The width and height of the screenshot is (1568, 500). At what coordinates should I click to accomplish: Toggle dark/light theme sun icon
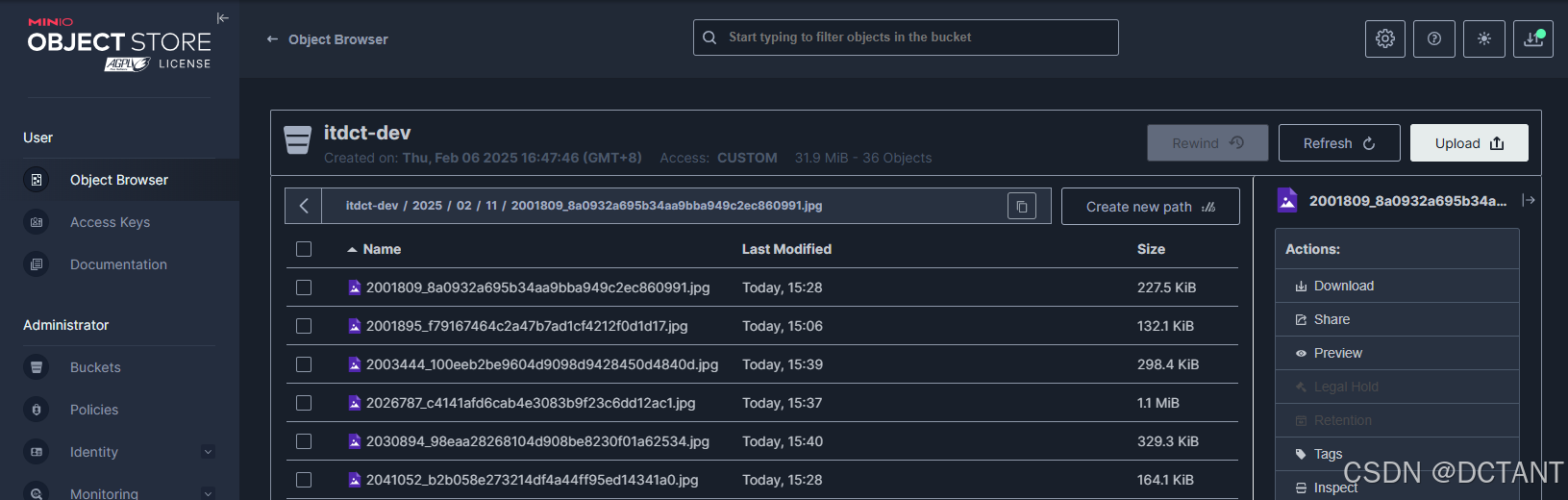click(x=1484, y=38)
